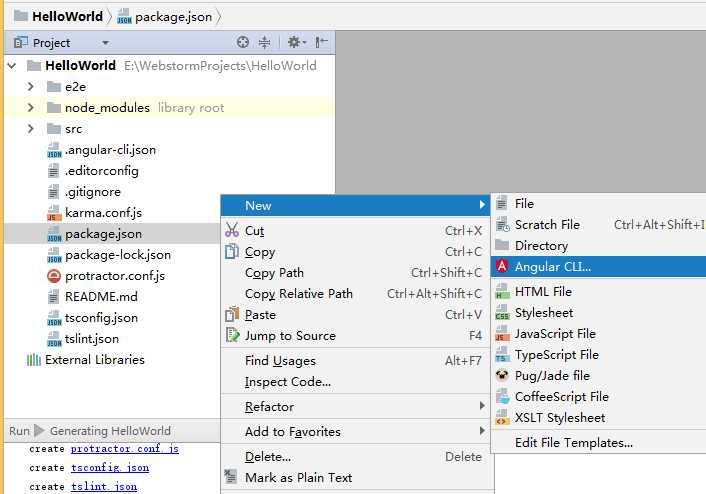Select package-lock.json file

coord(118,255)
